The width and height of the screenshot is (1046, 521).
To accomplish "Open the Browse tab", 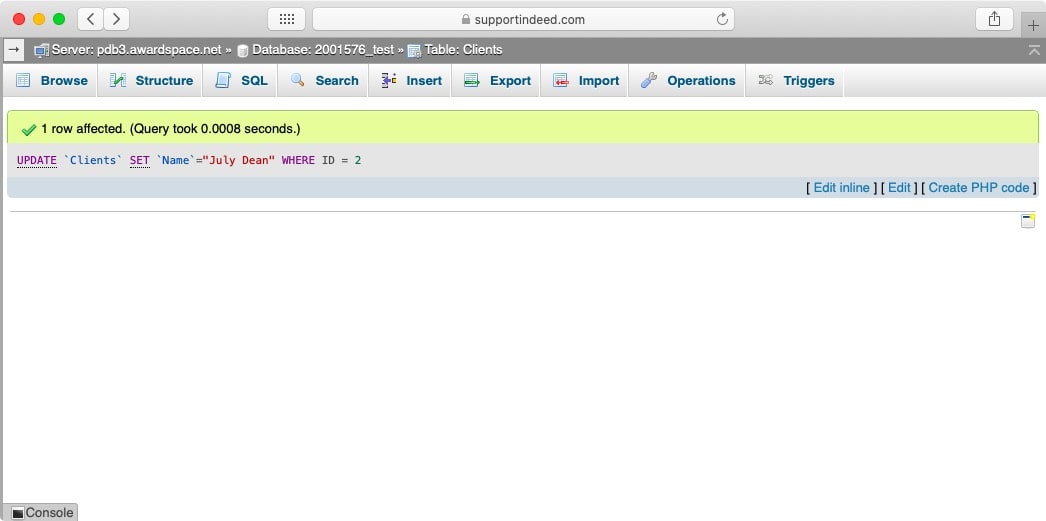I will pyautogui.click(x=52, y=81).
